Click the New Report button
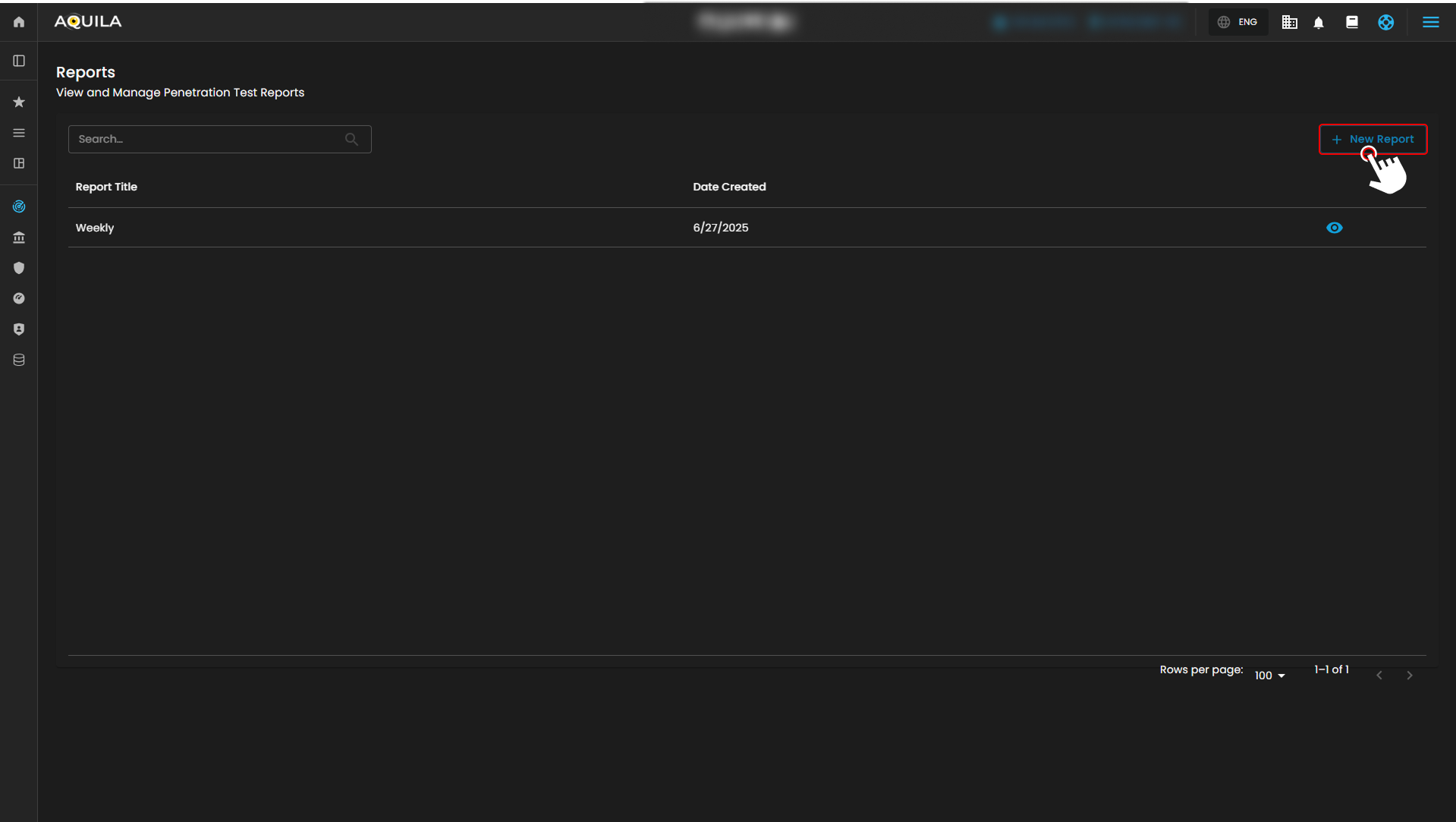This screenshot has height=822, width=1456. [x=1373, y=139]
